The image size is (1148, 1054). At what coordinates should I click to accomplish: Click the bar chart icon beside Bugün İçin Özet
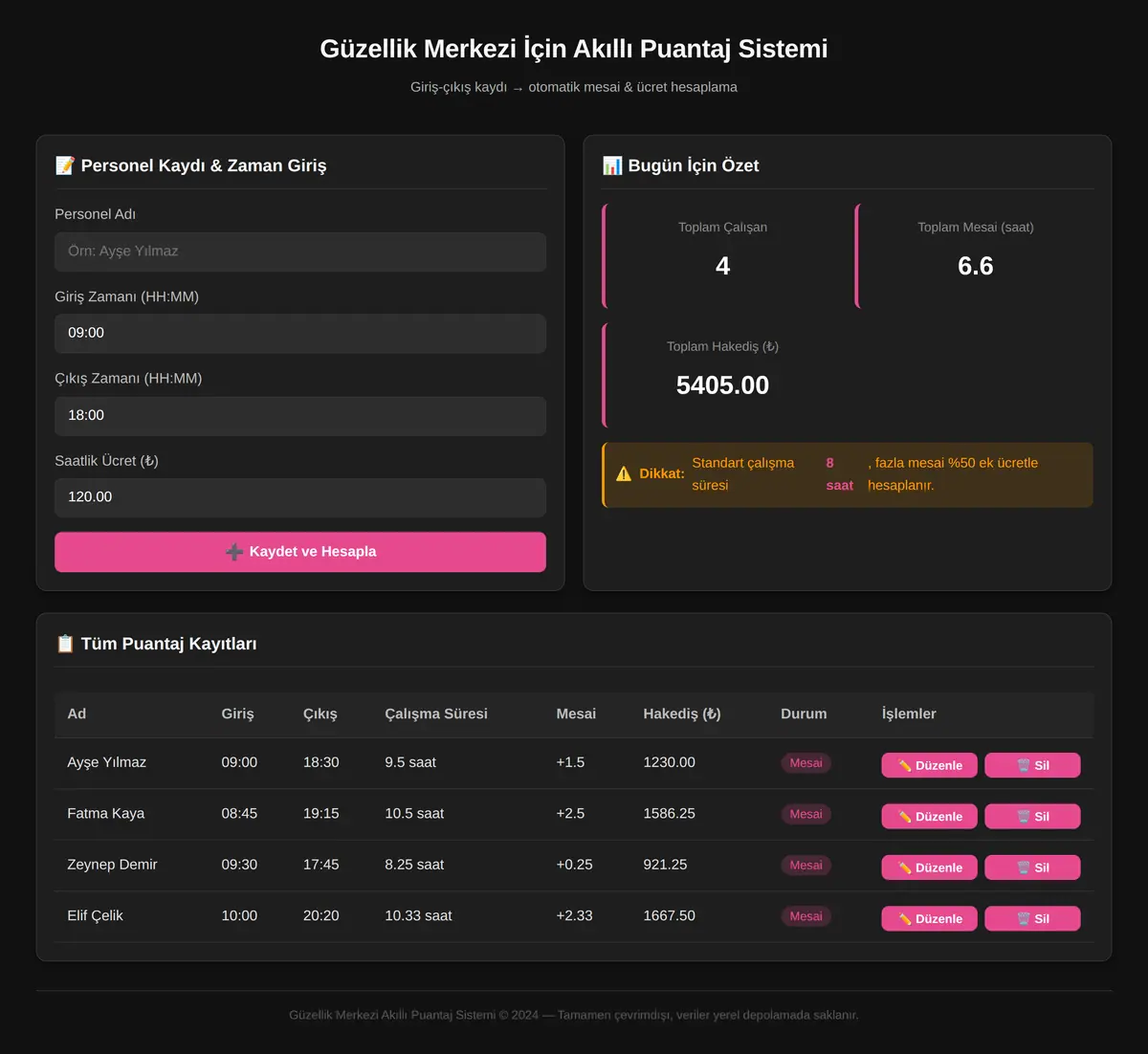[x=612, y=165]
